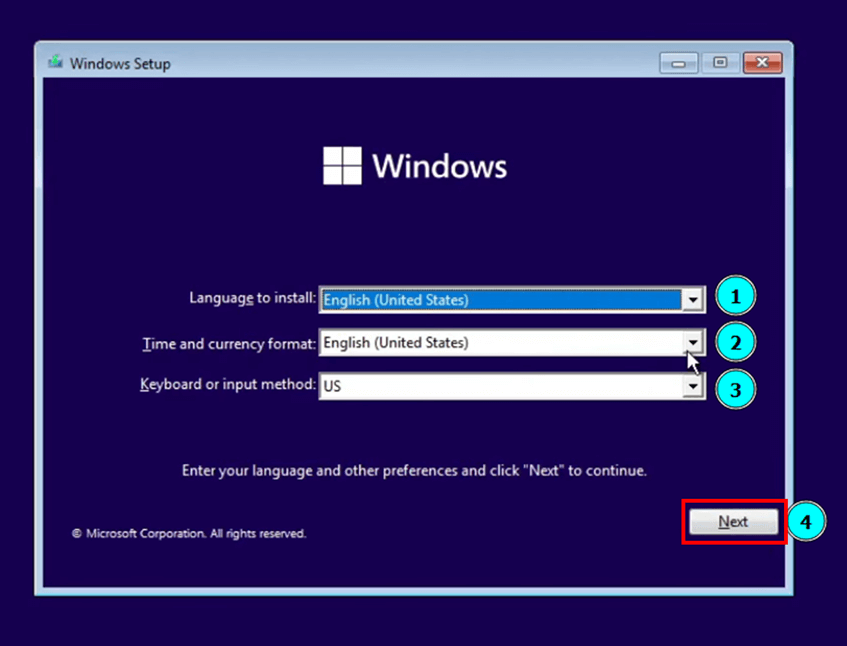Select the cyan callout marker numbered 3

pyautogui.click(x=736, y=389)
